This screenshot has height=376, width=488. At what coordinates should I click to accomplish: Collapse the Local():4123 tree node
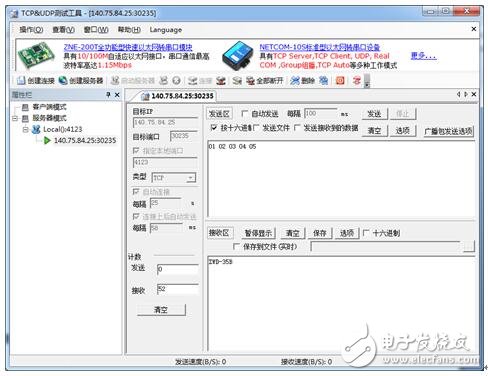(25, 129)
